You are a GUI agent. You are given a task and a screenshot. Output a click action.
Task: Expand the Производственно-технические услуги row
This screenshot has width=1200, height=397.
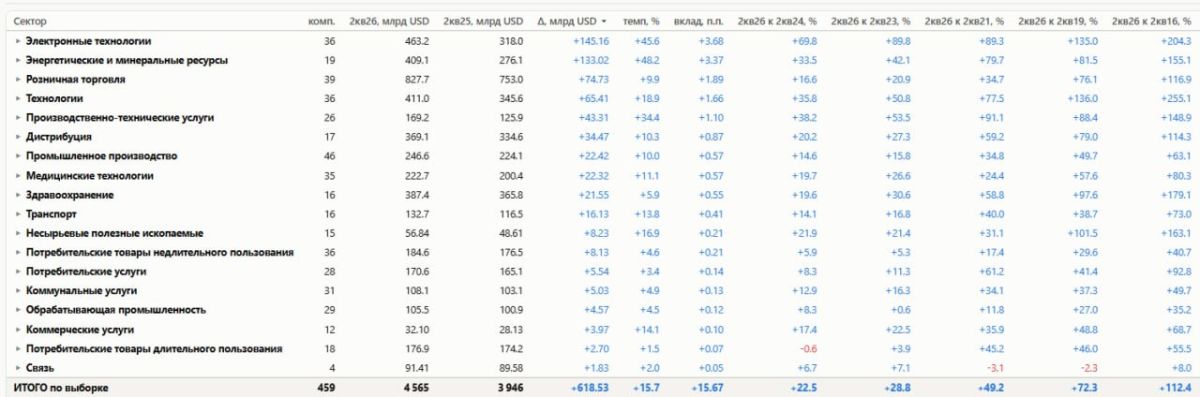(17, 118)
